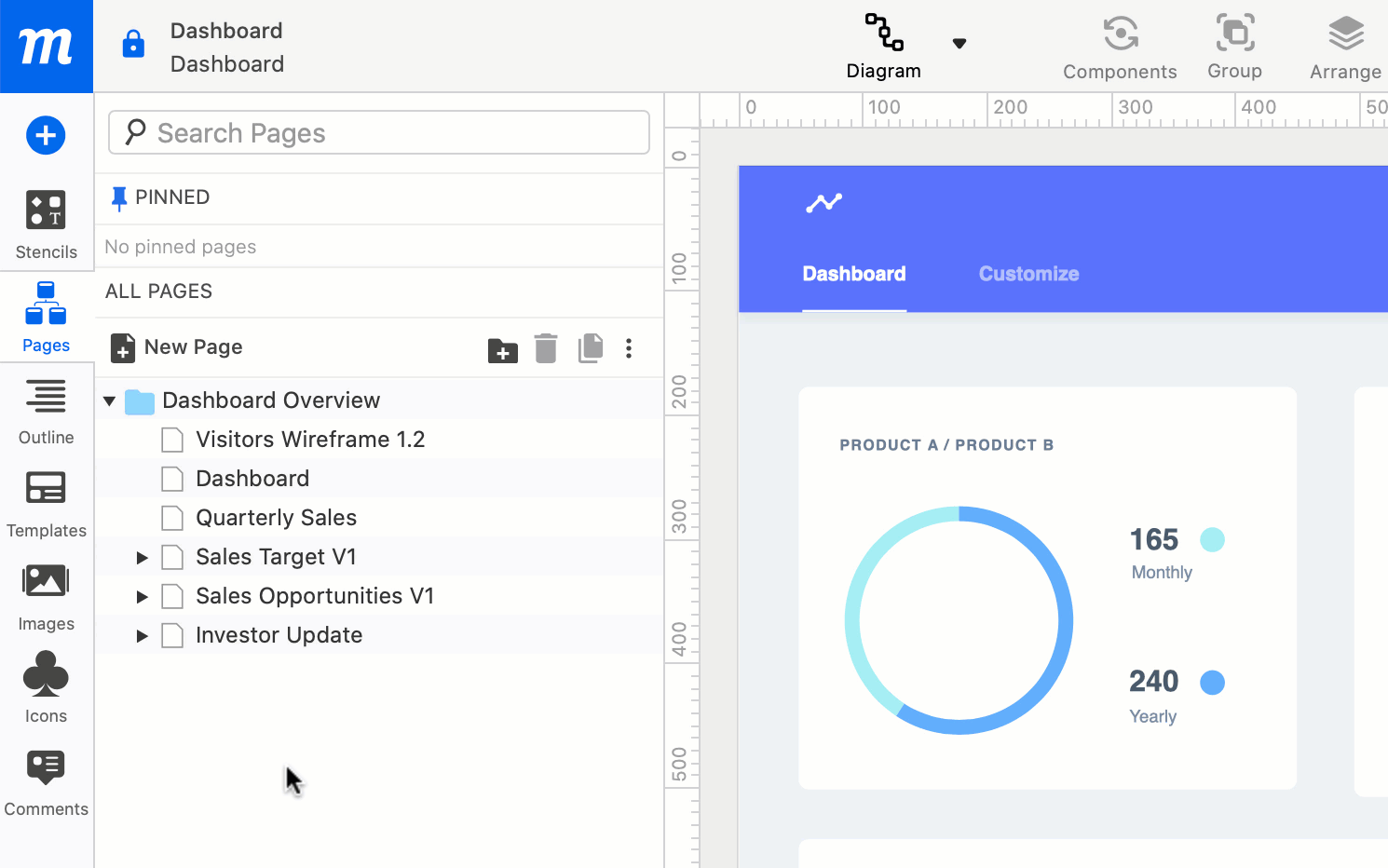Viewport: 1388px width, 868px height.
Task: Open the Outline panel
Action: click(x=46, y=411)
